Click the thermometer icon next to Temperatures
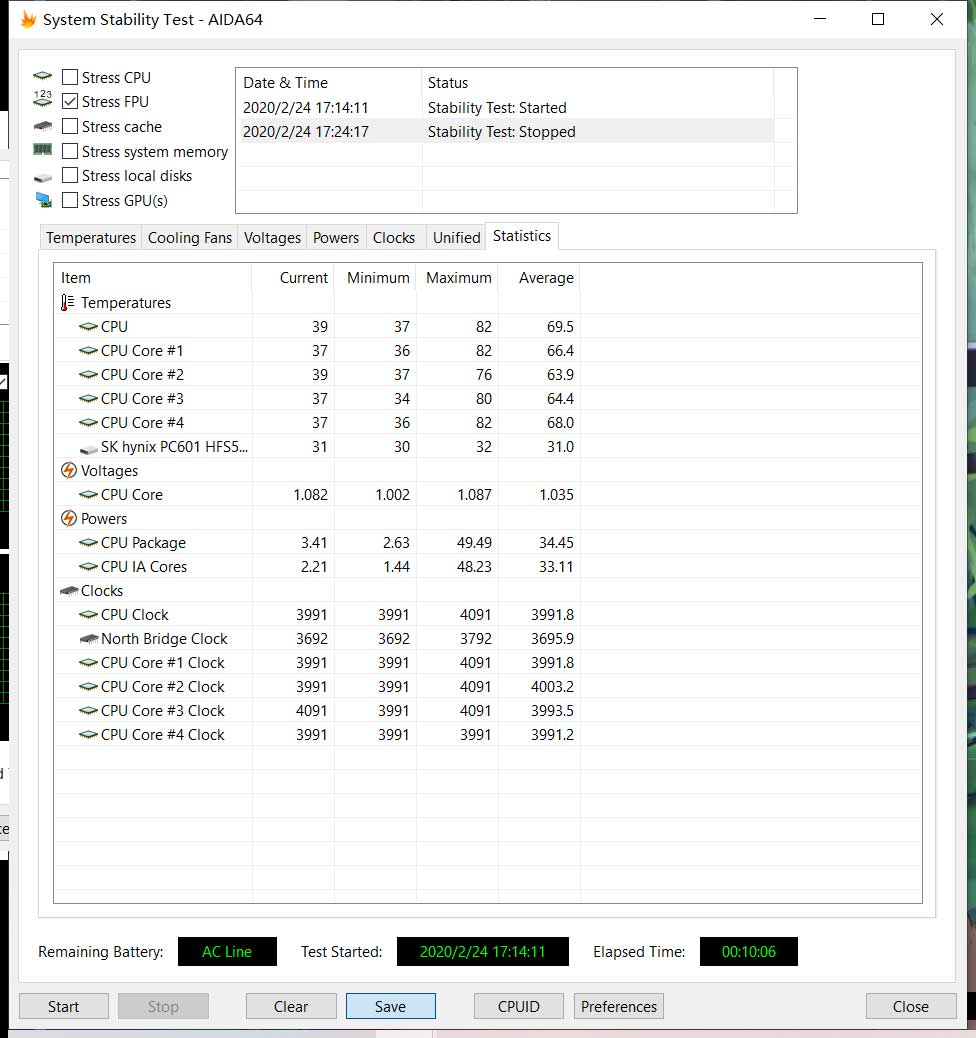The width and height of the screenshot is (976, 1038). pyautogui.click(x=68, y=303)
